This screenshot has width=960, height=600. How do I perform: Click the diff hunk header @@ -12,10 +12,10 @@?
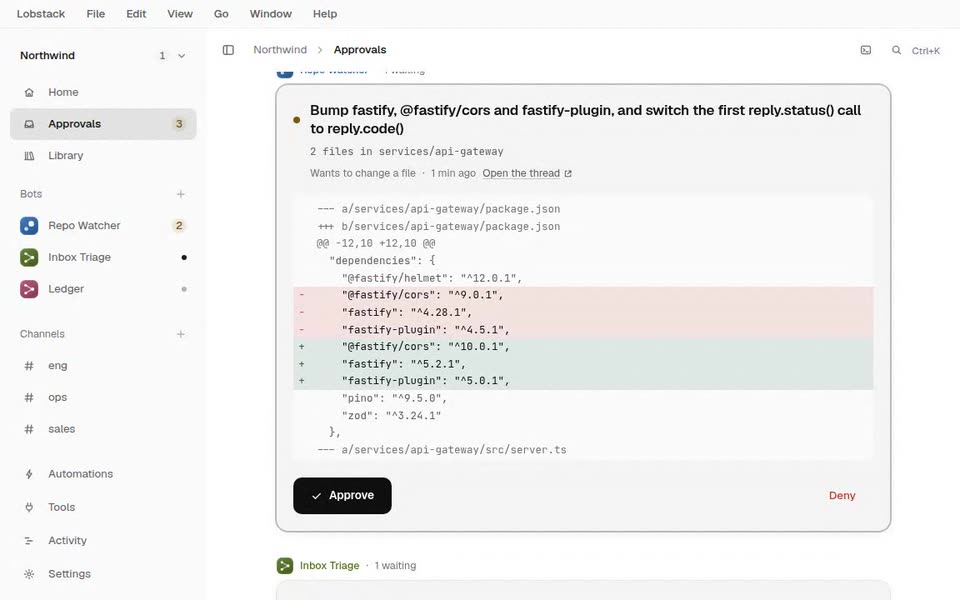(x=583, y=244)
